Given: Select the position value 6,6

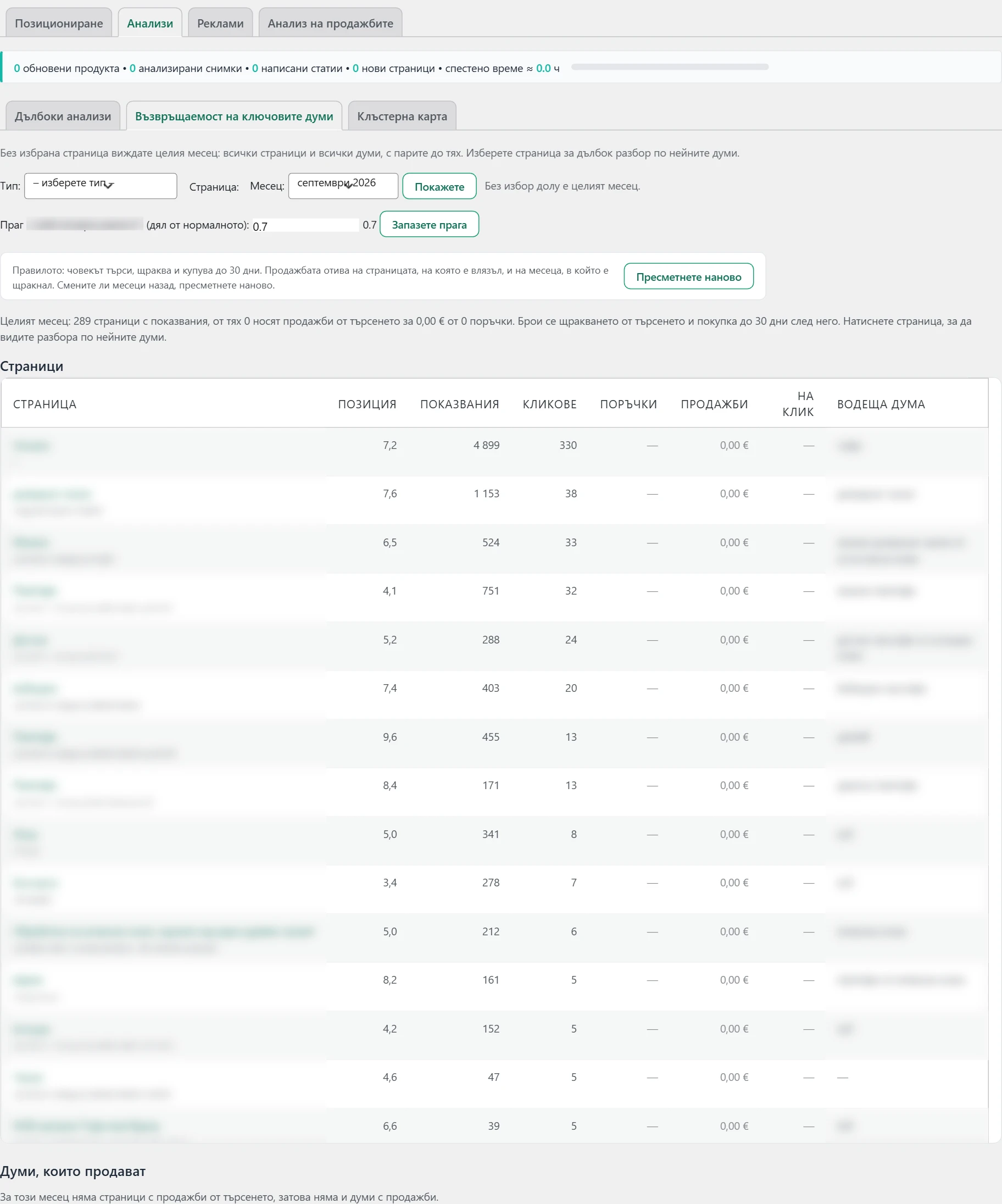Looking at the screenshot, I should [x=390, y=1125].
